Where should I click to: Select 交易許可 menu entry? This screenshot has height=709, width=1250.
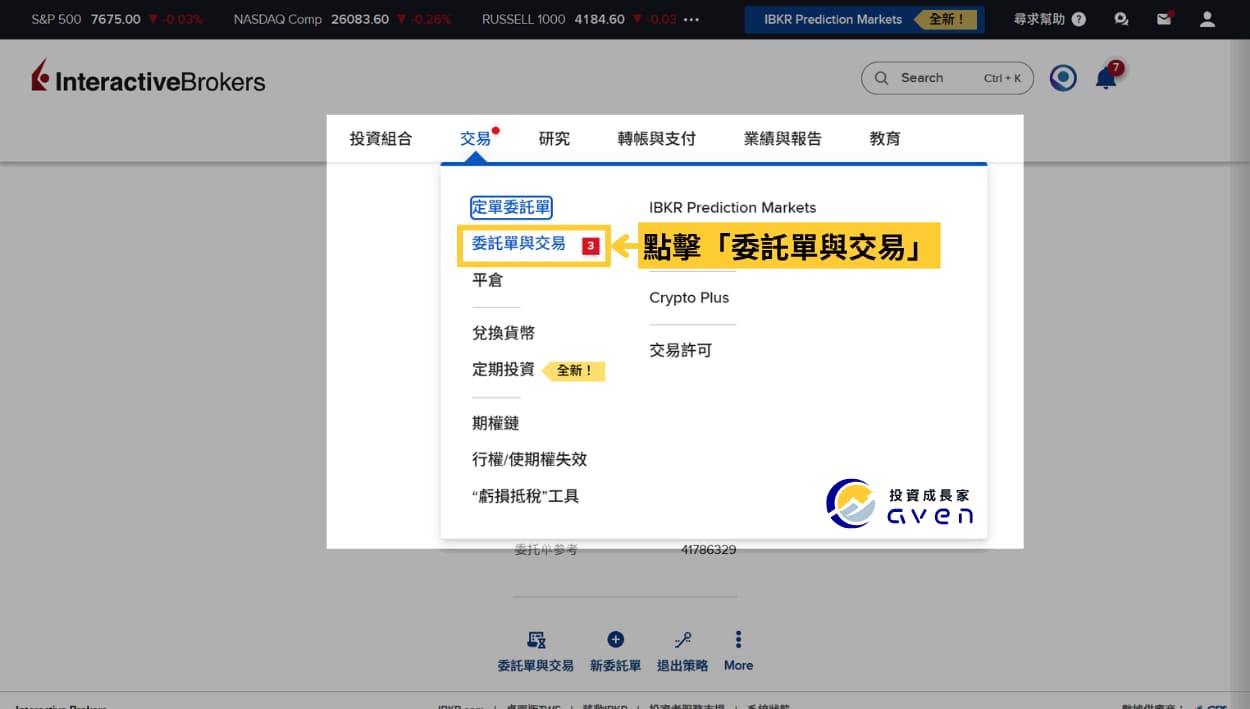[680, 351]
